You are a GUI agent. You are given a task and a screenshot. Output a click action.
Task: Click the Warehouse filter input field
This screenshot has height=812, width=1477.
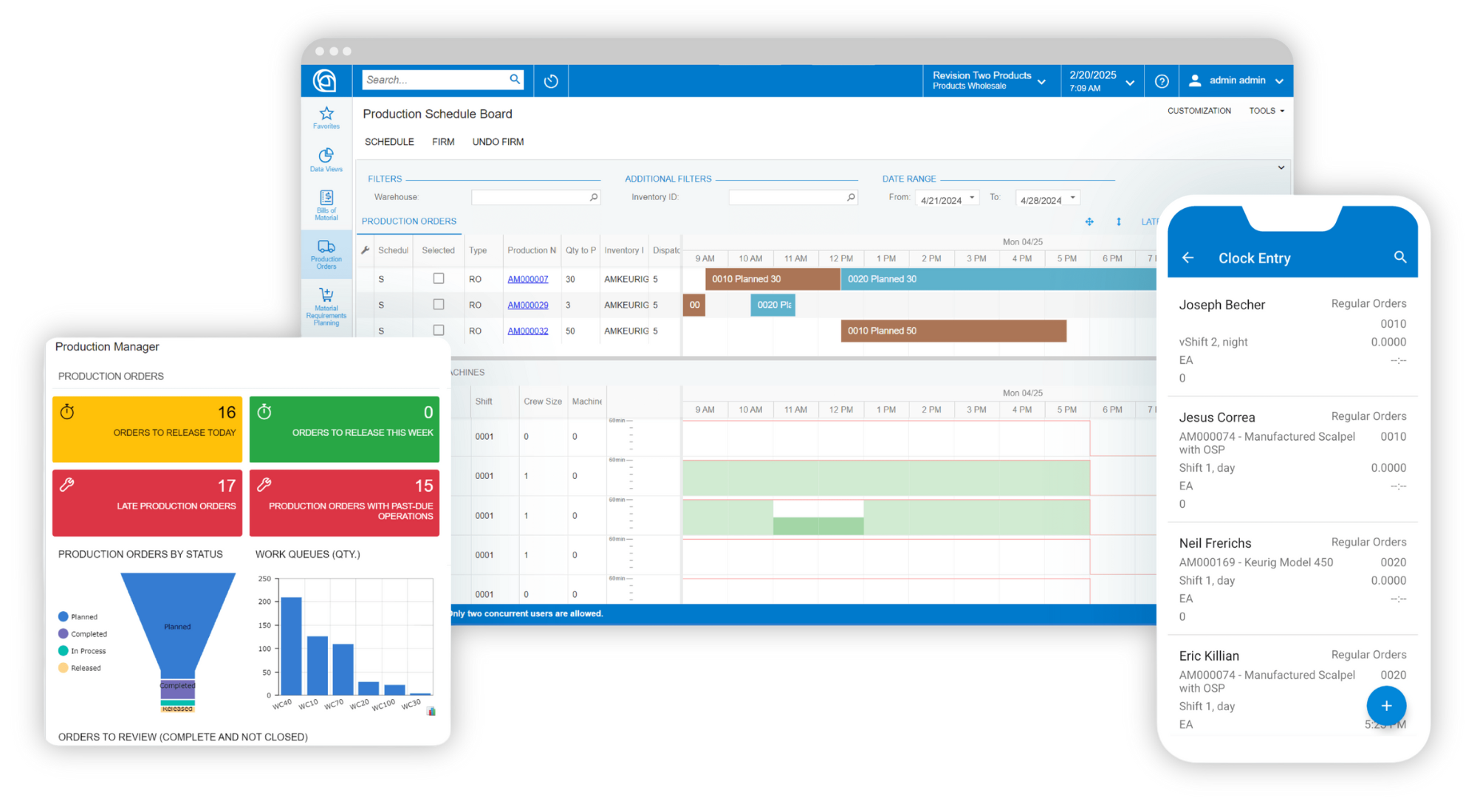coord(530,197)
